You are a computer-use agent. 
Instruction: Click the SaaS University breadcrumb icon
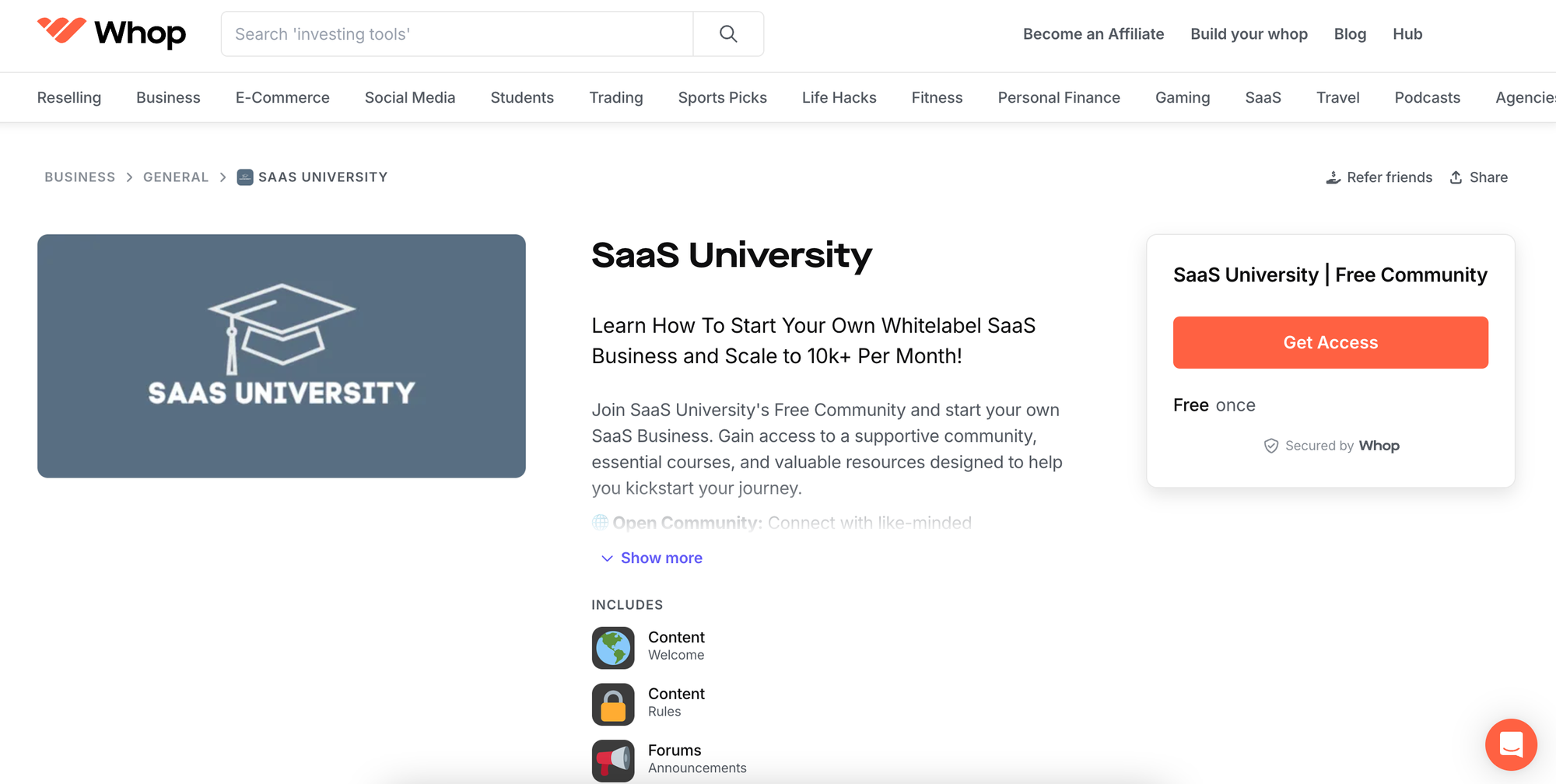(x=245, y=177)
